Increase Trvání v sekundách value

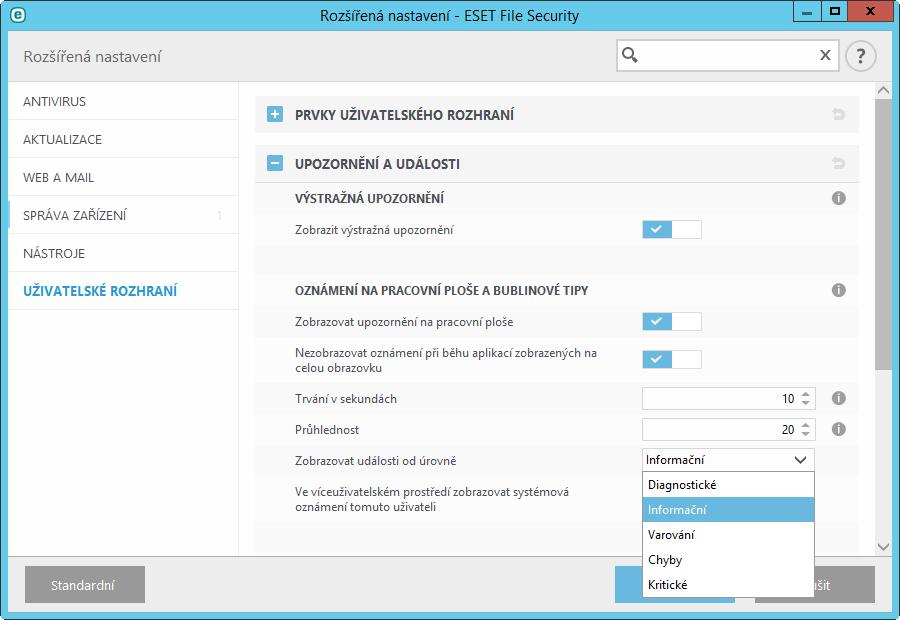pos(806,394)
